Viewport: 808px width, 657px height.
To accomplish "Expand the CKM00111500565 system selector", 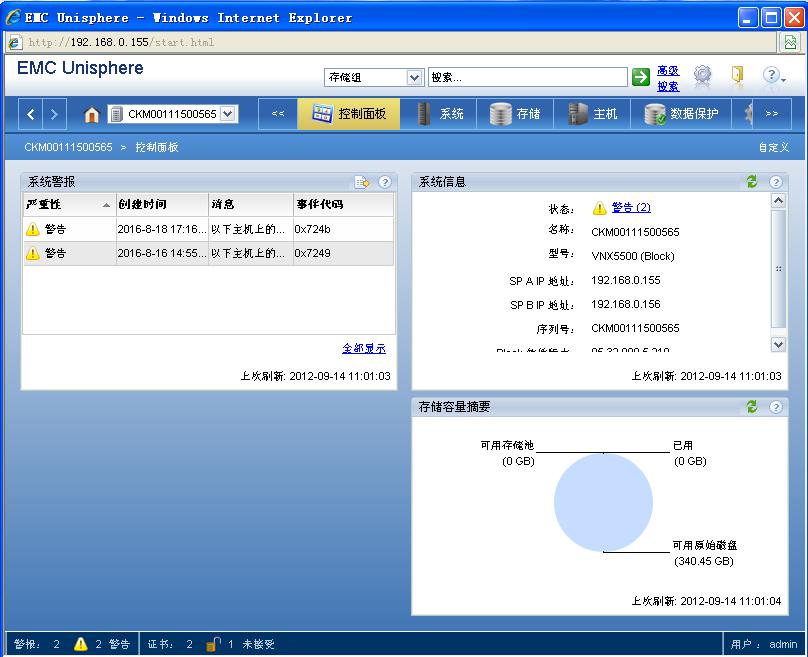I will pos(228,114).
